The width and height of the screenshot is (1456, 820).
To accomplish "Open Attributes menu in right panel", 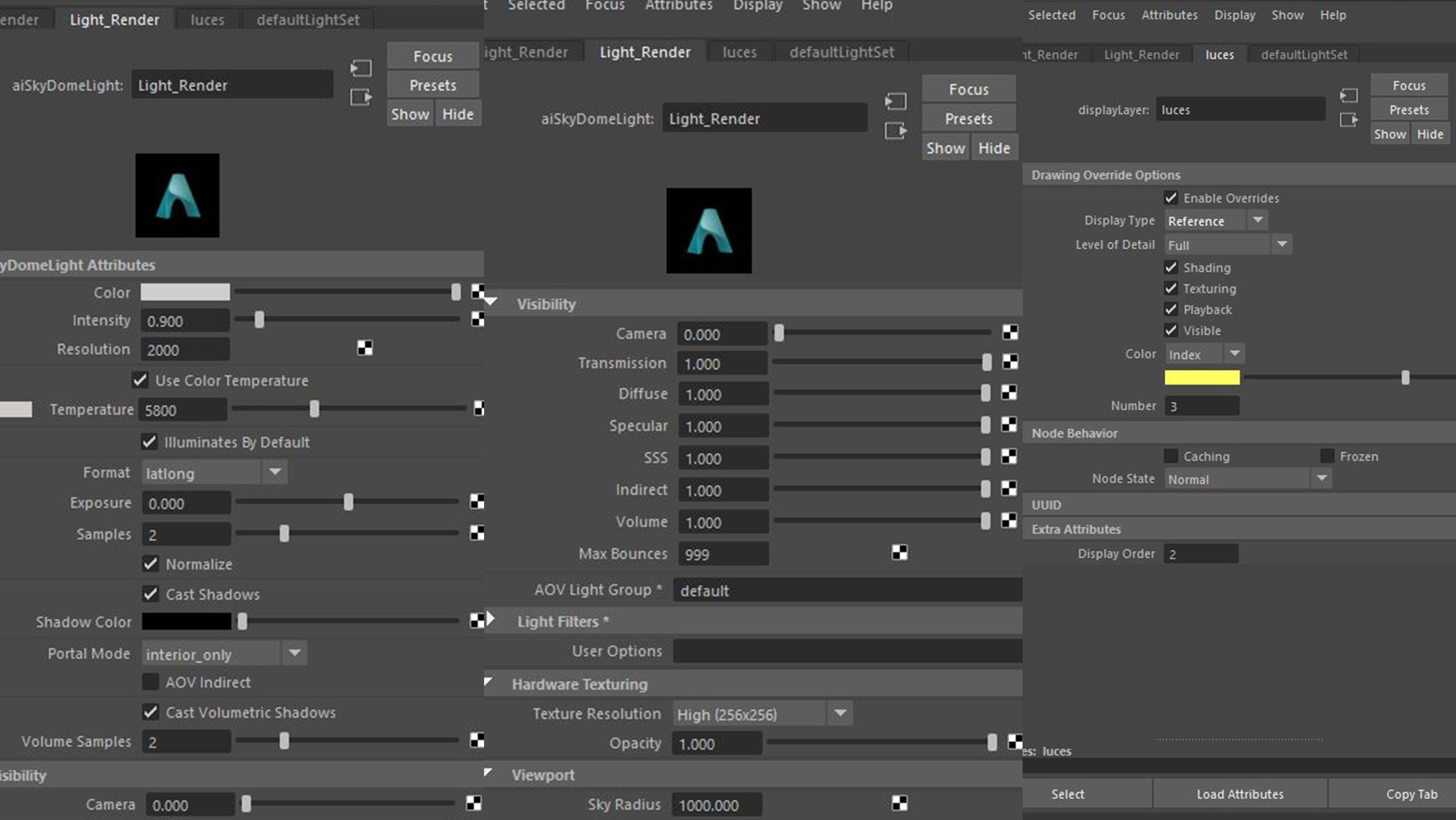I will tap(1169, 15).
